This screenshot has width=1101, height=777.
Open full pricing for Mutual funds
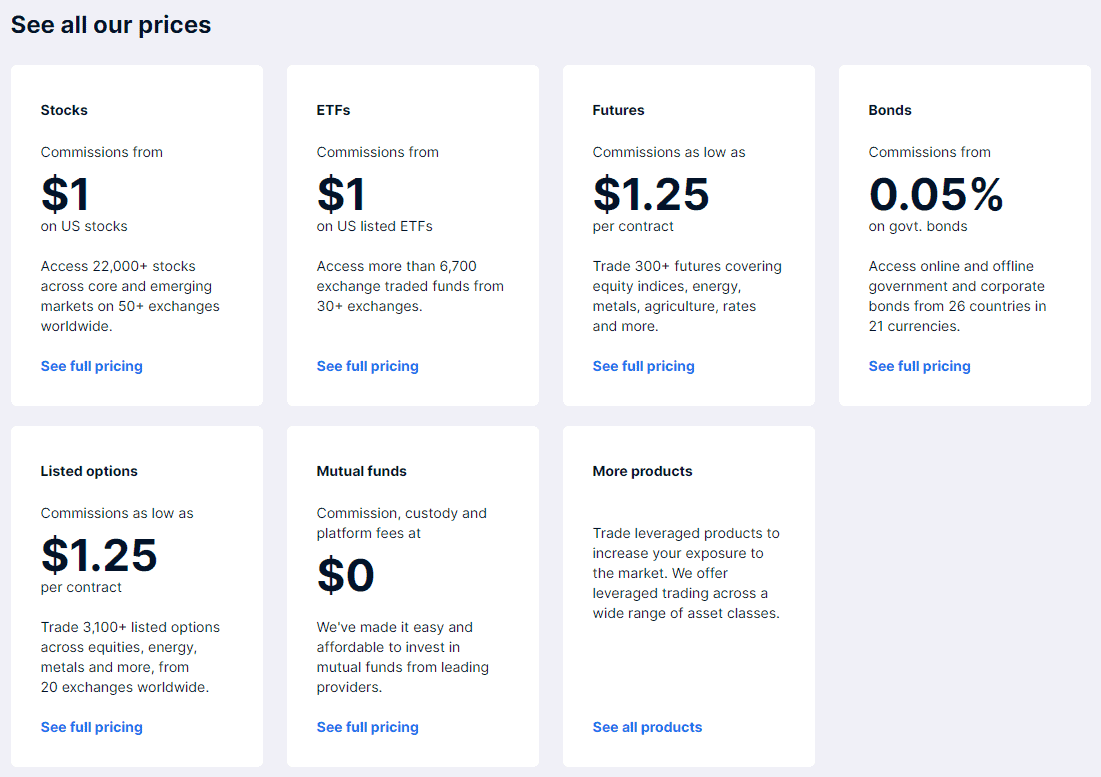367,726
